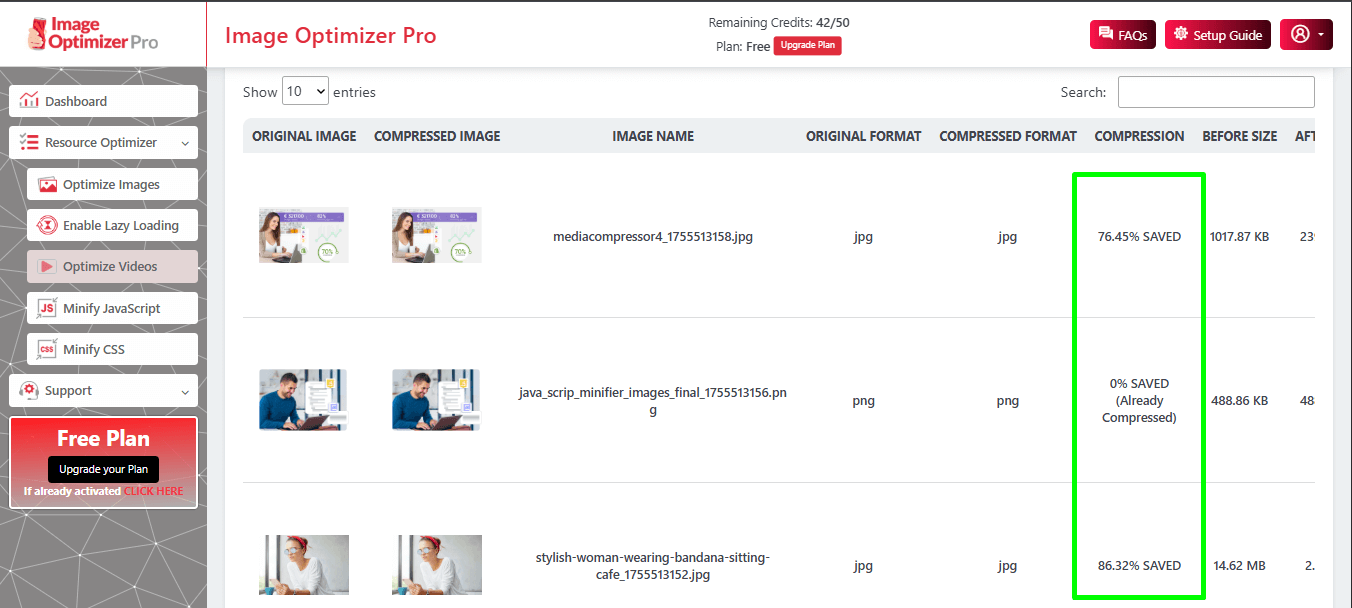1352x608 pixels.
Task: Click the Plan: Free label
Action: click(x=744, y=46)
